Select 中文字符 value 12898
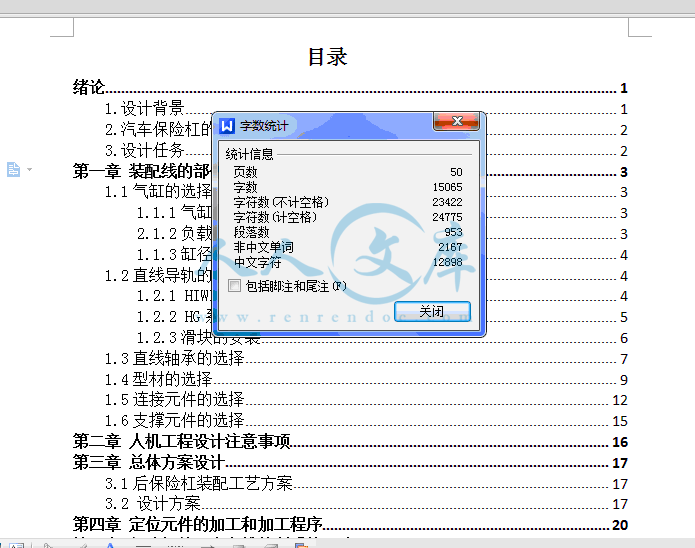The height and width of the screenshot is (548, 695). click(447, 262)
